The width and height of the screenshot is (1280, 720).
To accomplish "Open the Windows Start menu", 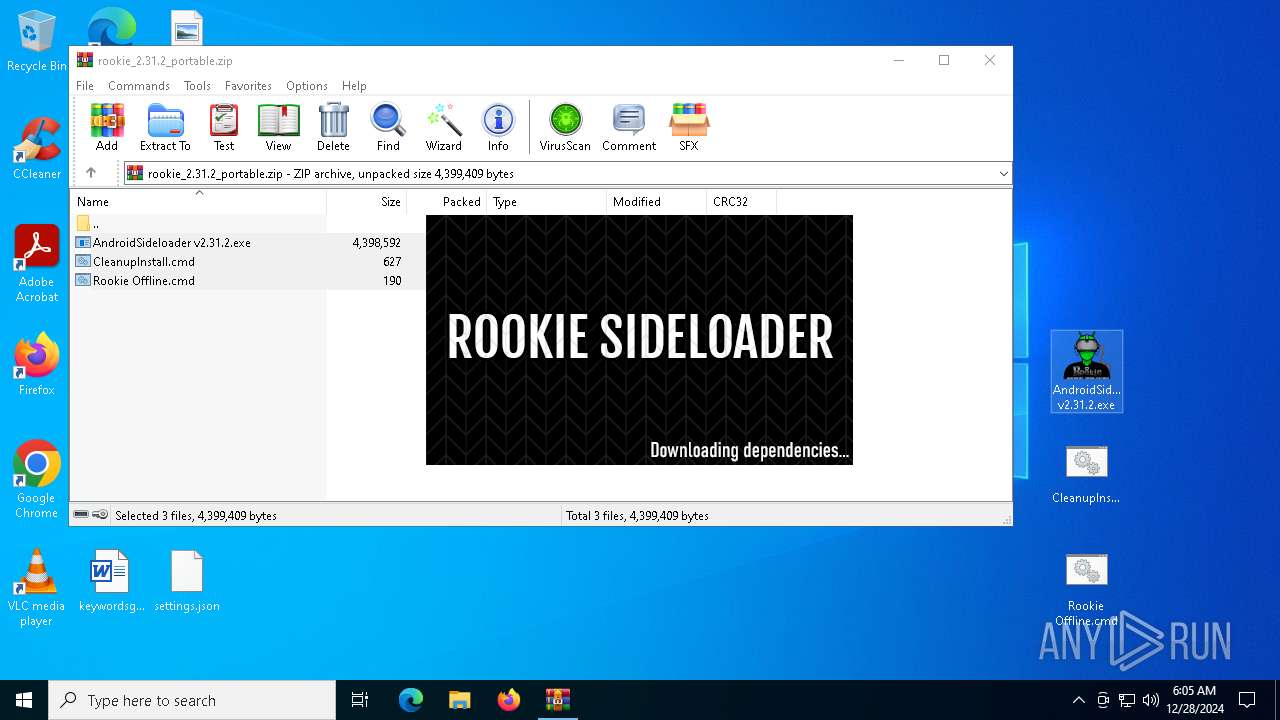I will tap(24, 700).
